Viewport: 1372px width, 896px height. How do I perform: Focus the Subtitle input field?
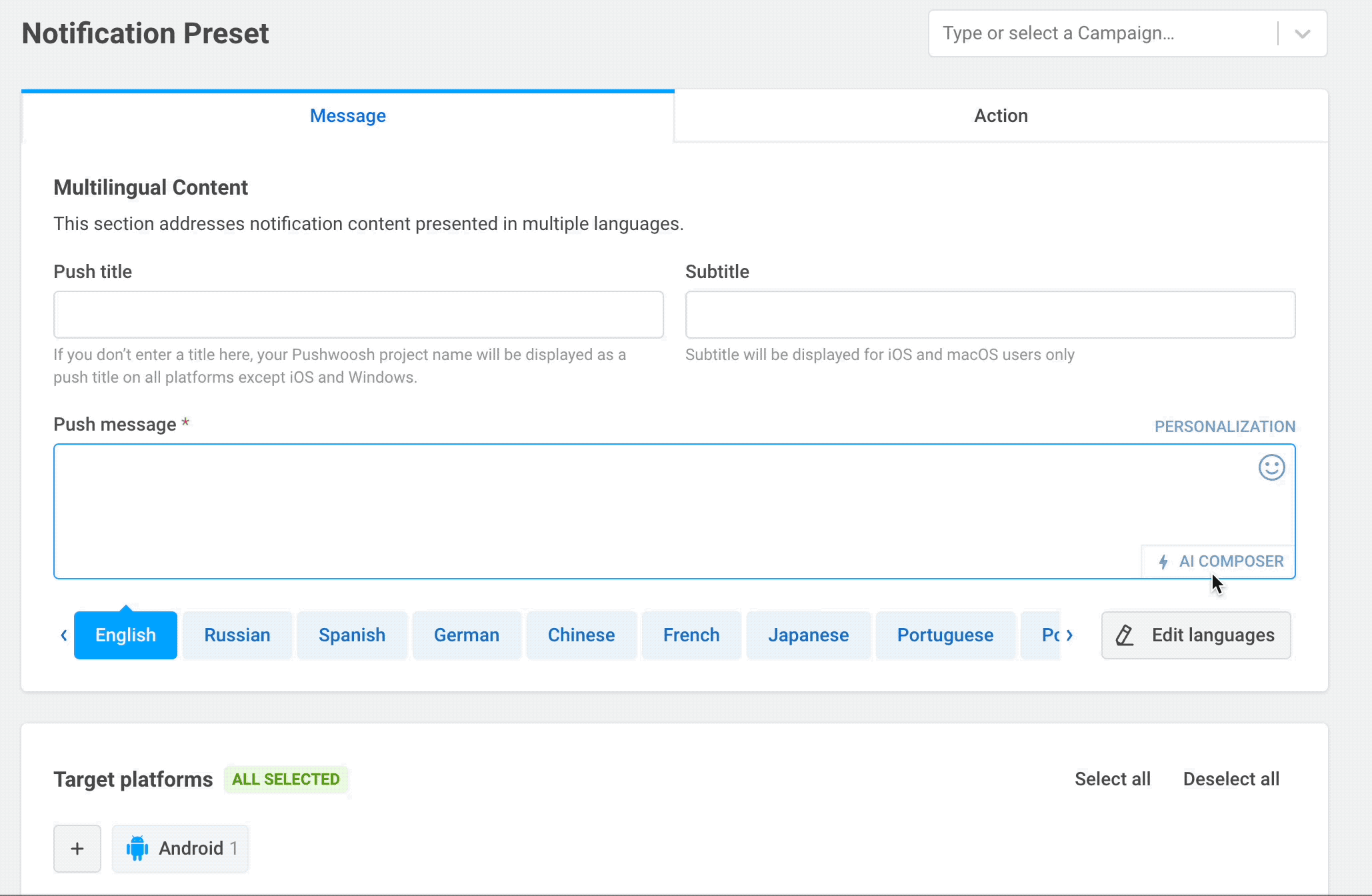pyautogui.click(x=990, y=315)
